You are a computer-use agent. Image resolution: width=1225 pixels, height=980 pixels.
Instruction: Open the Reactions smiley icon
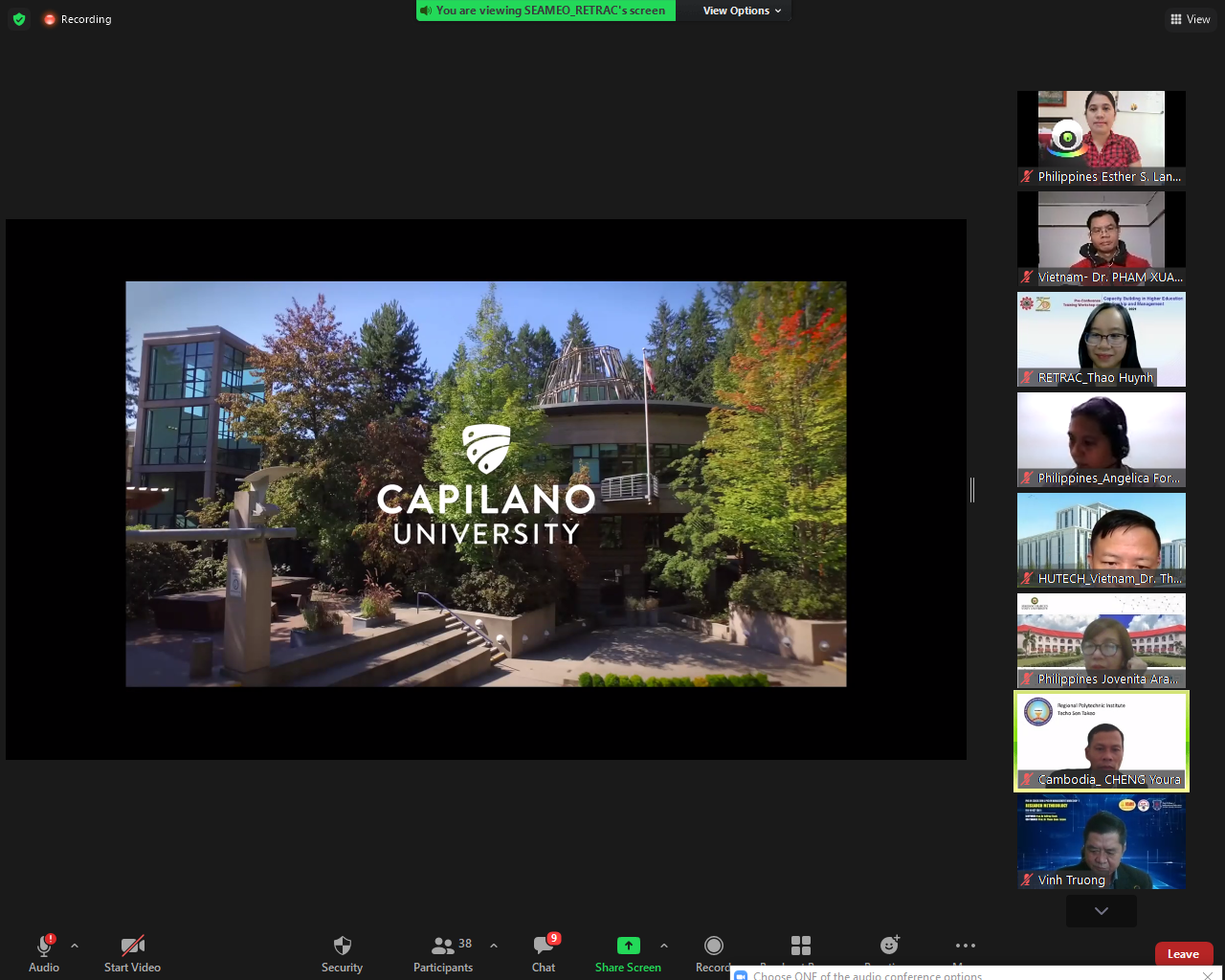pyautogui.click(x=890, y=946)
